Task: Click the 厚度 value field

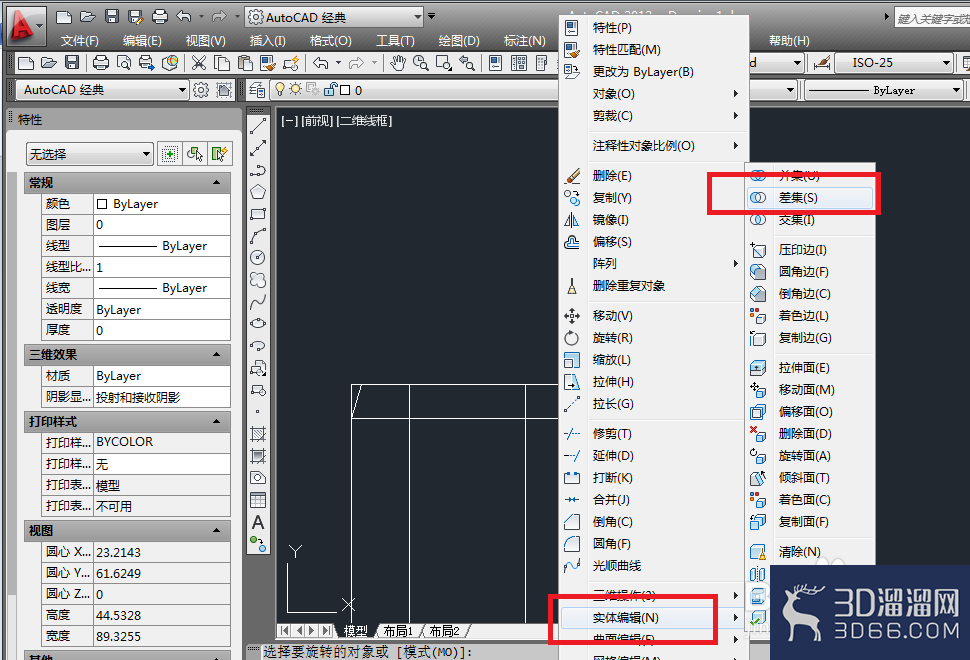Action: [162, 330]
